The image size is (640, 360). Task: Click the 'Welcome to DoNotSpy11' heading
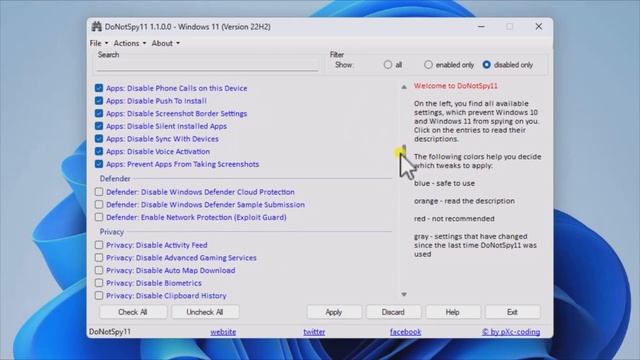[x=456, y=86]
